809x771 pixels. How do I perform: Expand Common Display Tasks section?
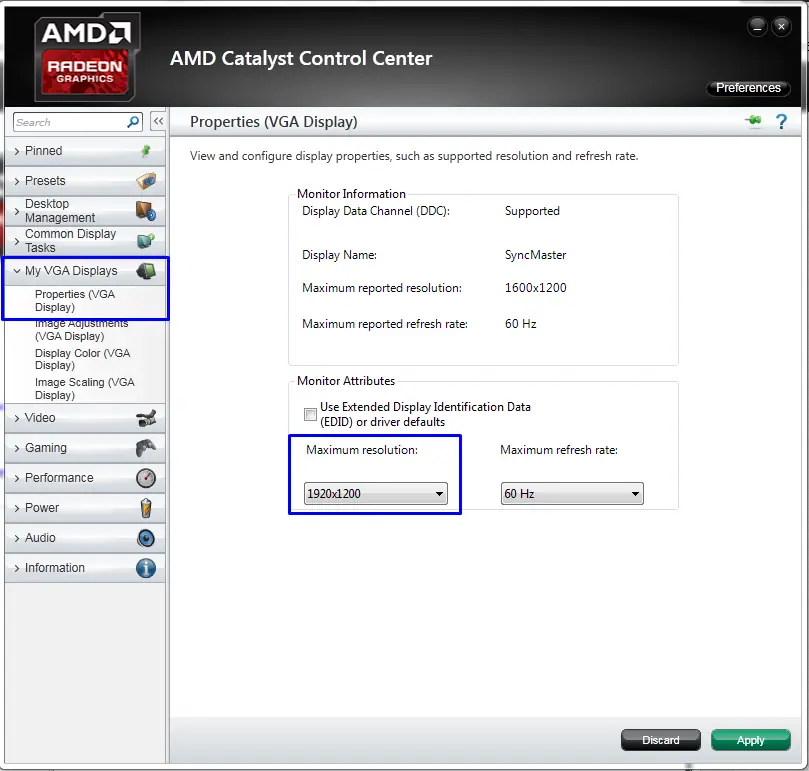click(85, 240)
